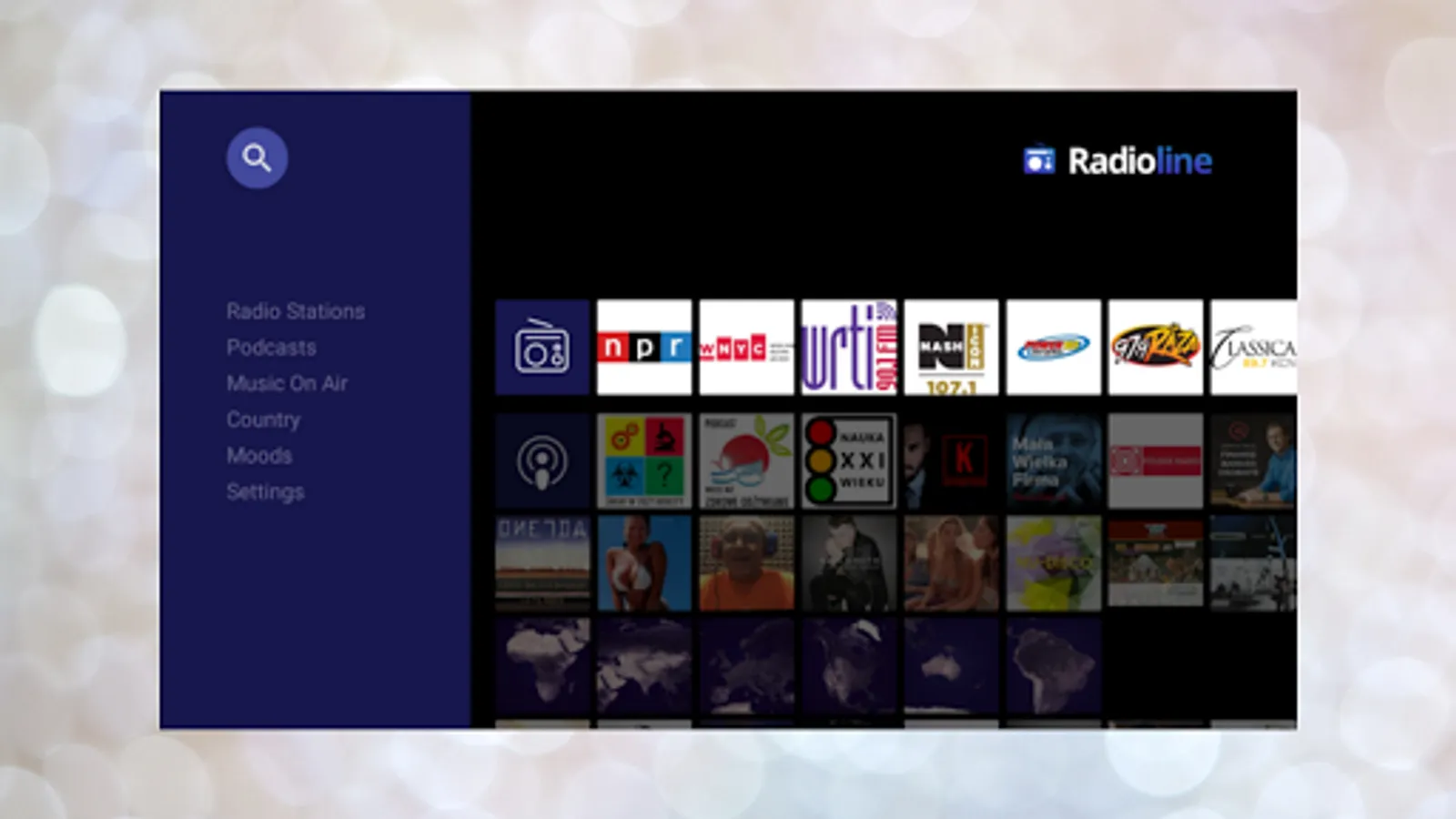Open the blue oval logo station tile
The height and width of the screenshot is (819, 1456).
(x=1053, y=348)
